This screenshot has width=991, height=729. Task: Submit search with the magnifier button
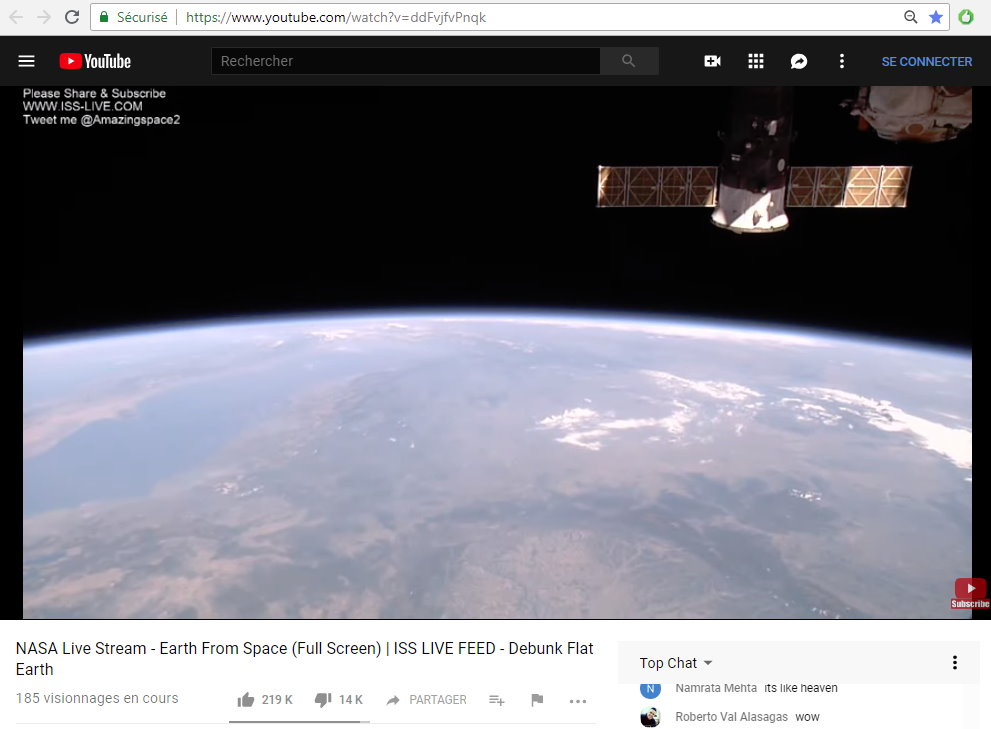click(x=629, y=61)
